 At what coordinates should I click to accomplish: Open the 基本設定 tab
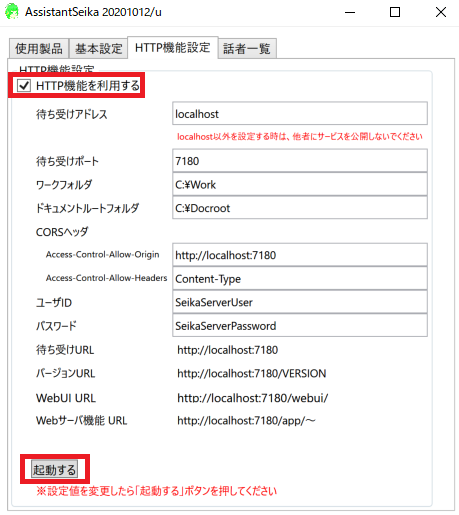pyautogui.click(x=98, y=49)
